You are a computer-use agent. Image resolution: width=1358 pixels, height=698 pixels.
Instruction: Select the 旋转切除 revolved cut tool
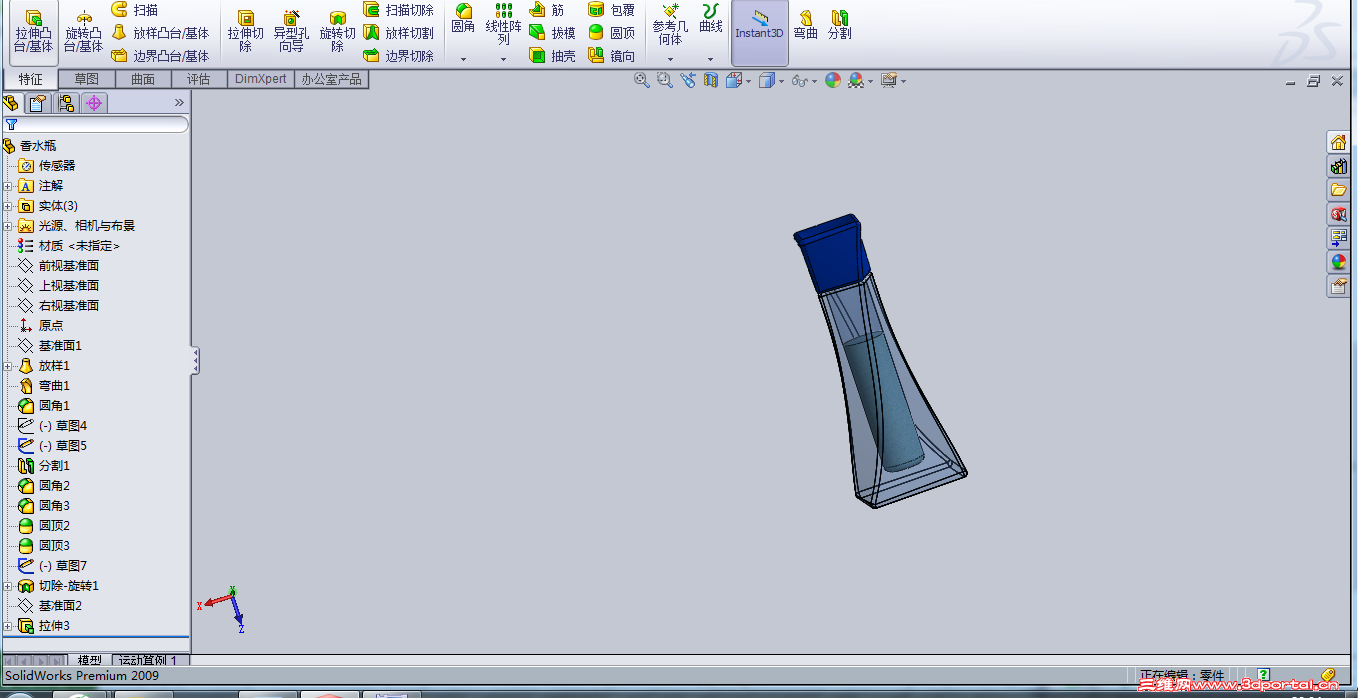pyautogui.click(x=337, y=32)
